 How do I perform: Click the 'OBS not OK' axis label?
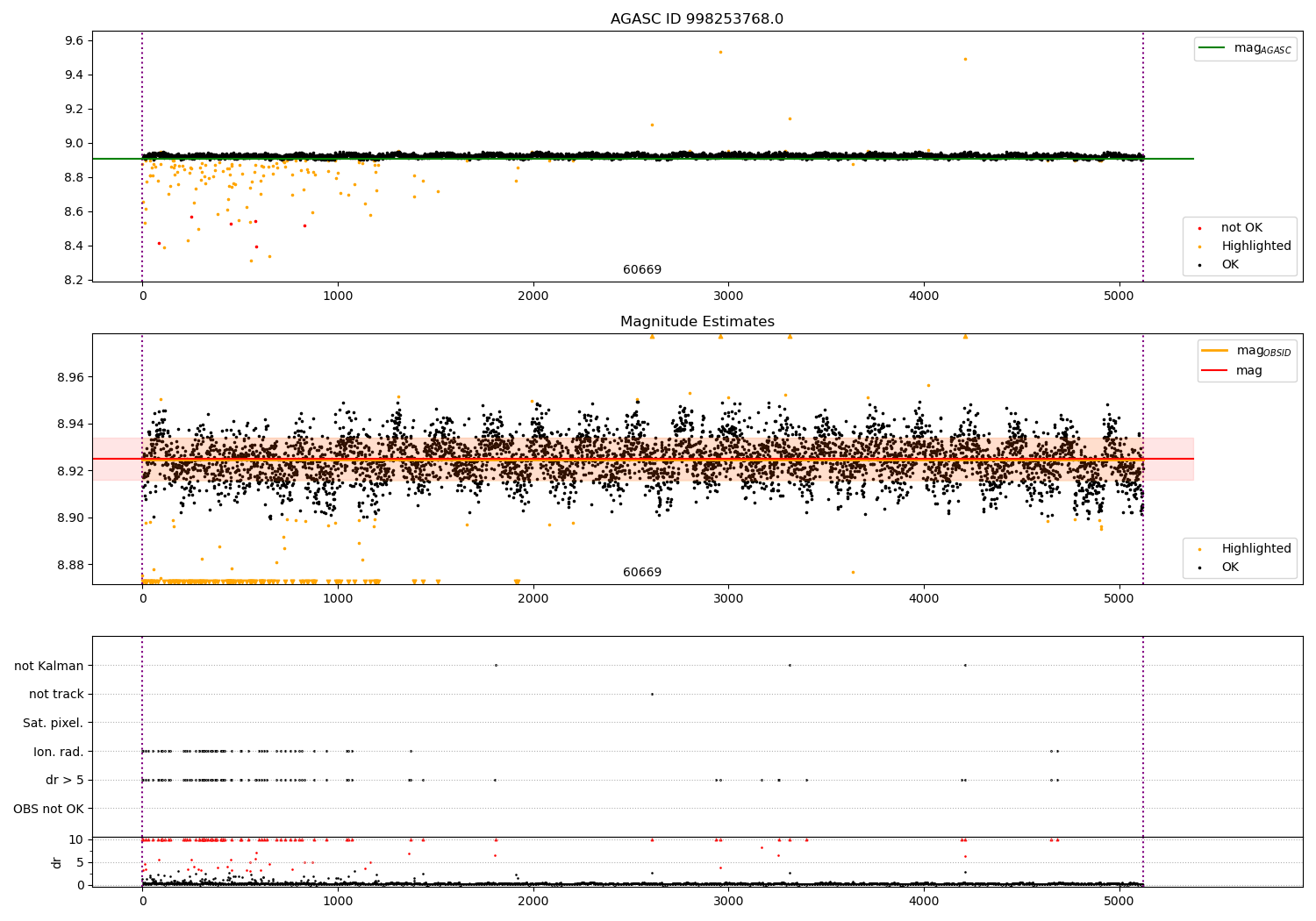(48, 809)
